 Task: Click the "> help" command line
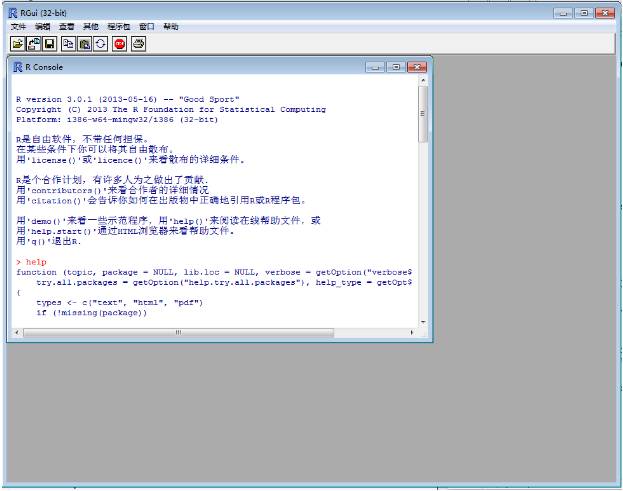[x=31, y=262]
